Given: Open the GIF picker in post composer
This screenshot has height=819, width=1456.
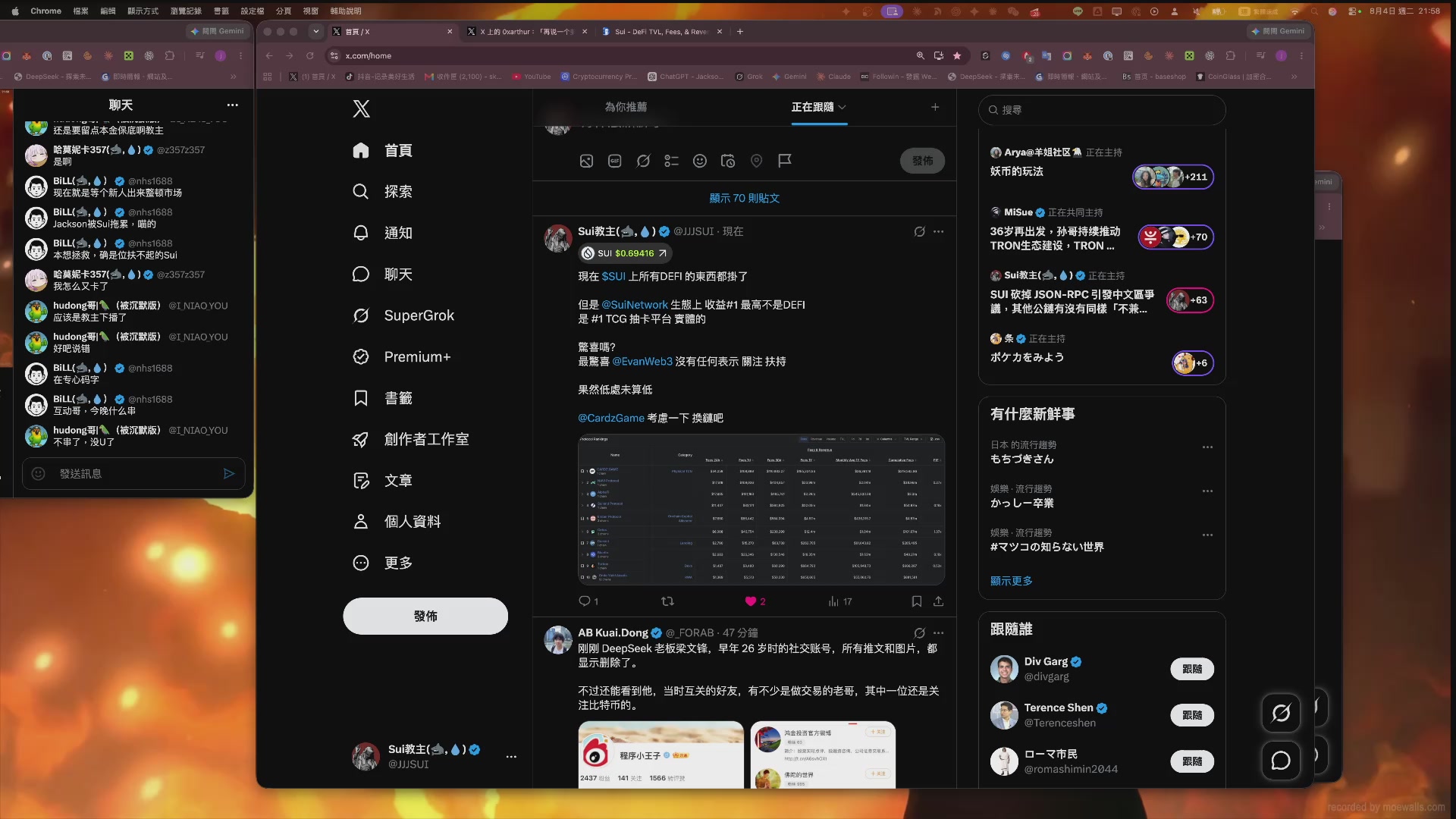Looking at the screenshot, I should coord(615,161).
